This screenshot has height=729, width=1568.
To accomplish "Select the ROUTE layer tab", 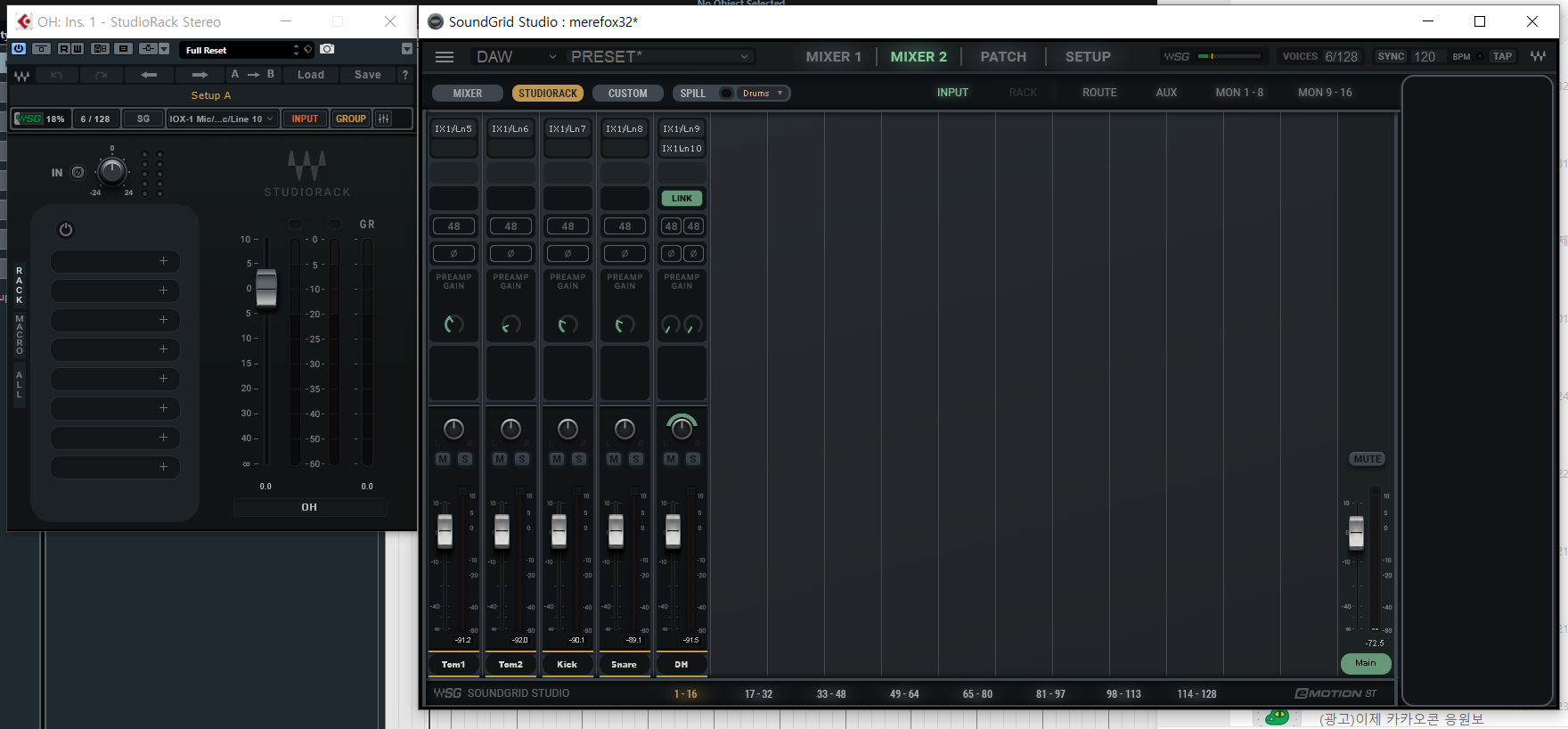I will coord(1099,93).
